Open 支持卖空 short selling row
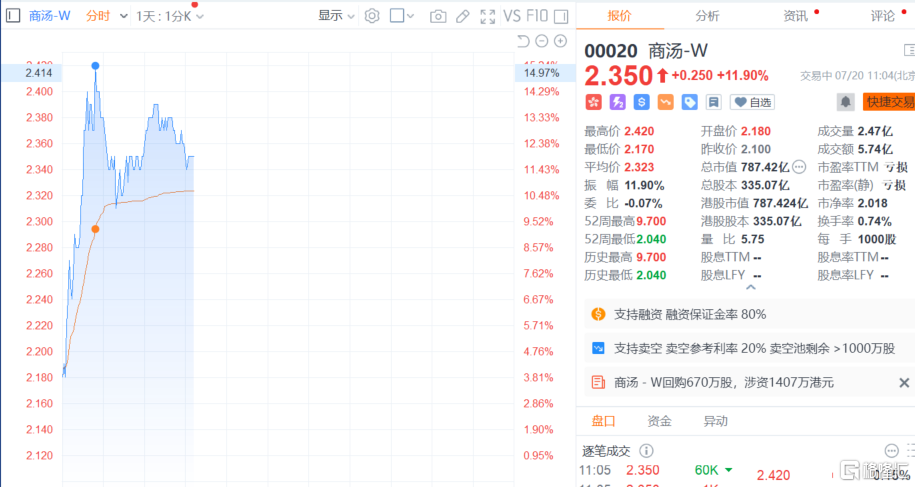 (749, 348)
